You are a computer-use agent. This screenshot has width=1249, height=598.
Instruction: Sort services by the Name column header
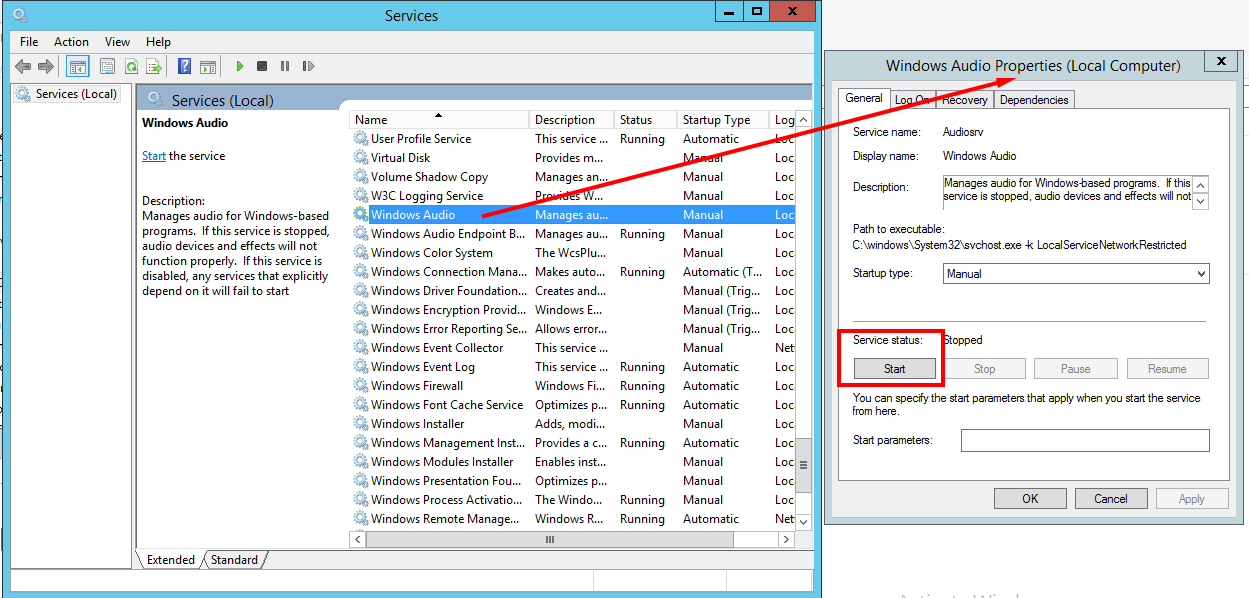[x=438, y=120]
